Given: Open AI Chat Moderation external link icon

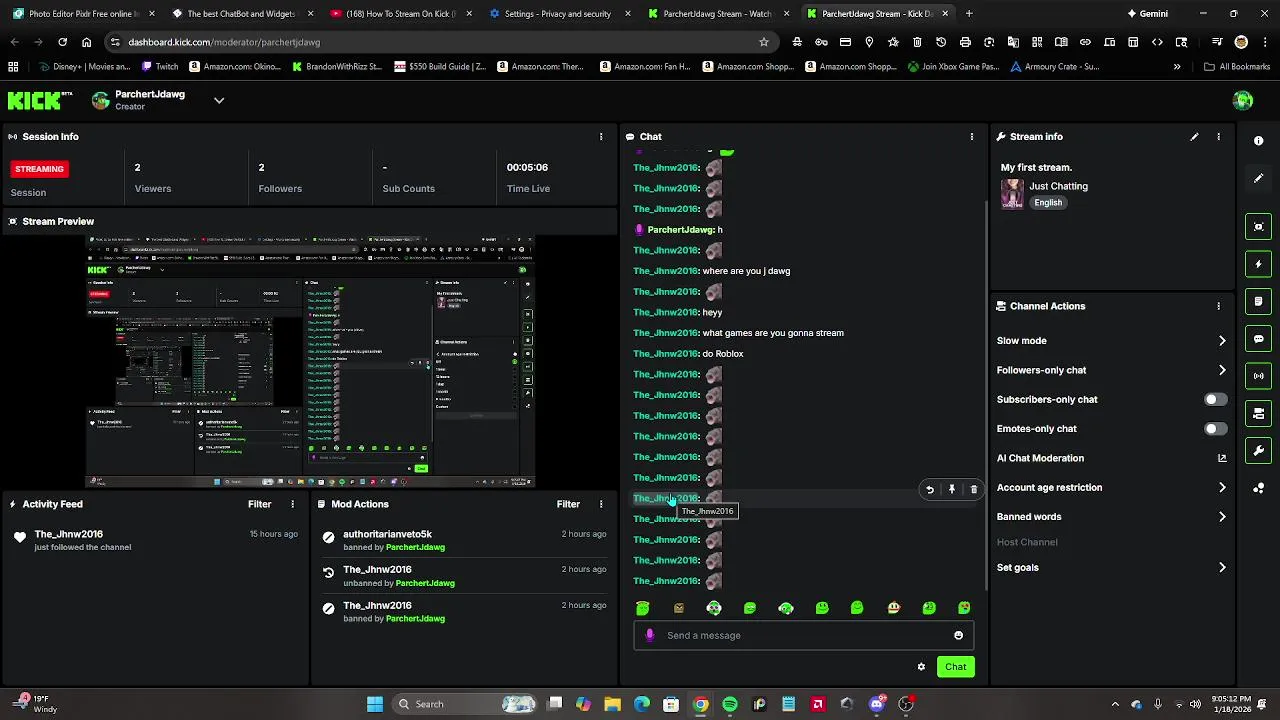Looking at the screenshot, I should pyautogui.click(x=1221, y=458).
